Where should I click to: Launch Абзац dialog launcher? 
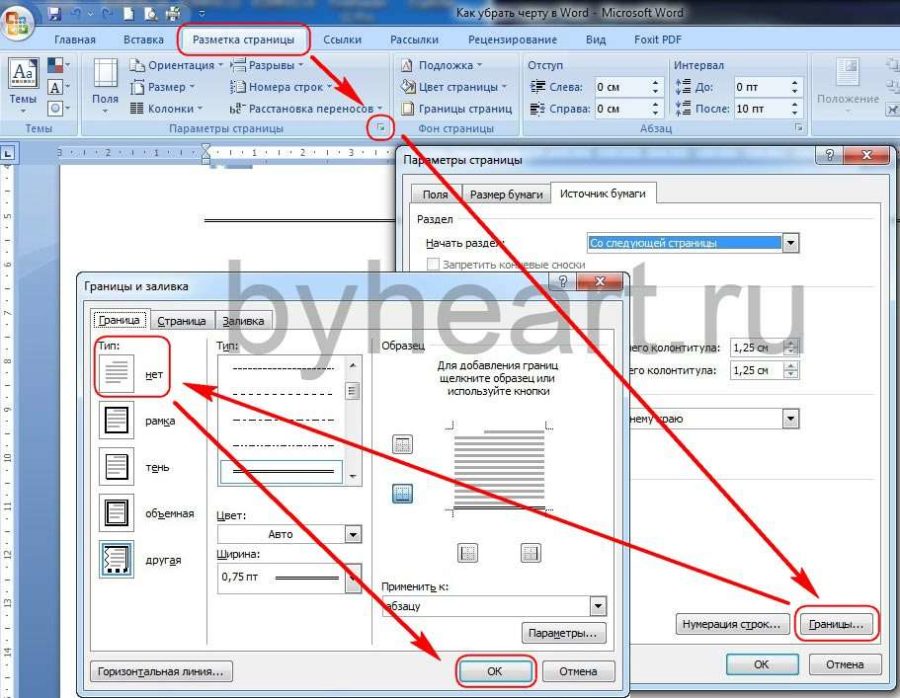click(x=798, y=128)
